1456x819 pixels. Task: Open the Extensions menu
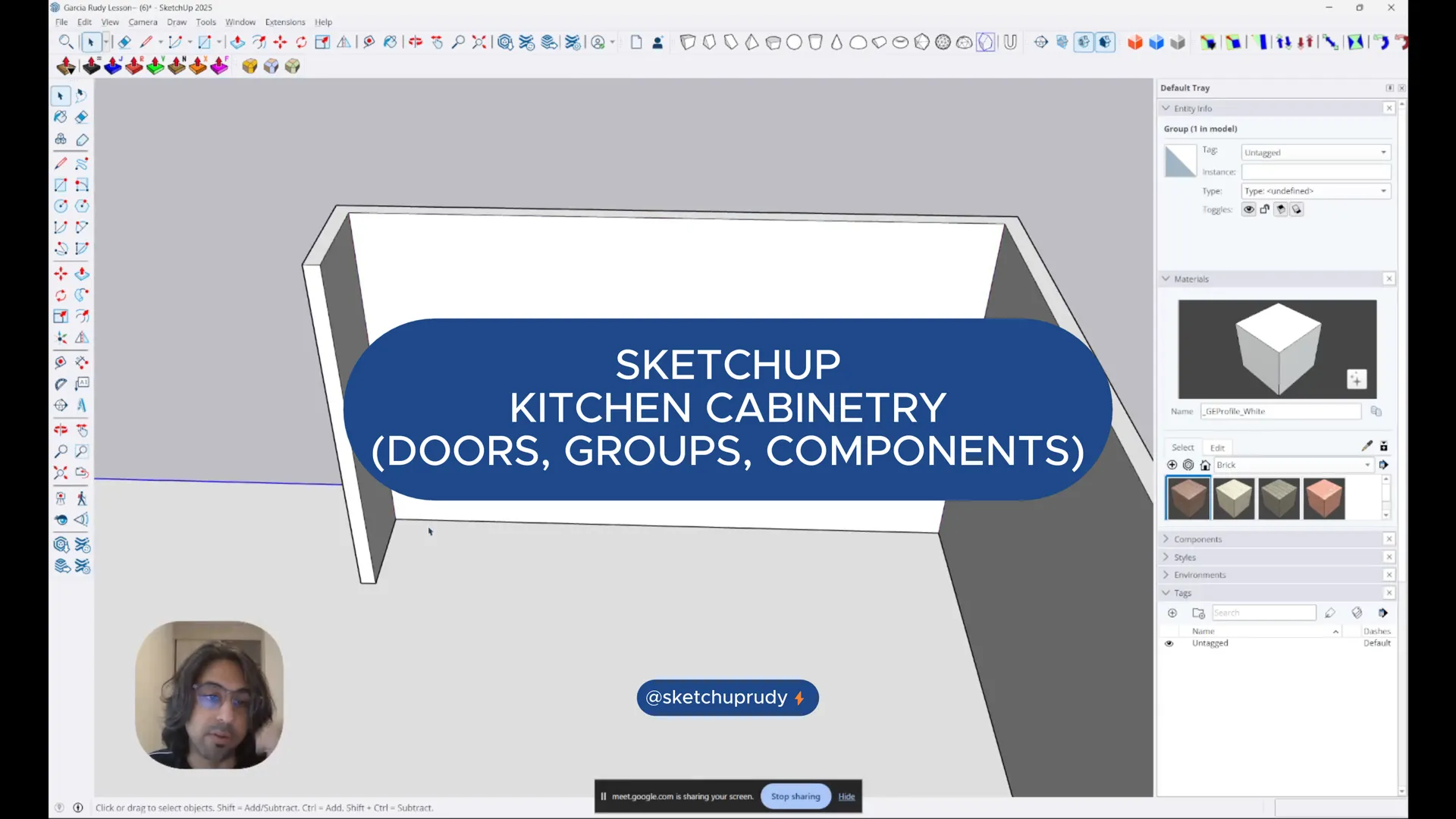click(284, 22)
